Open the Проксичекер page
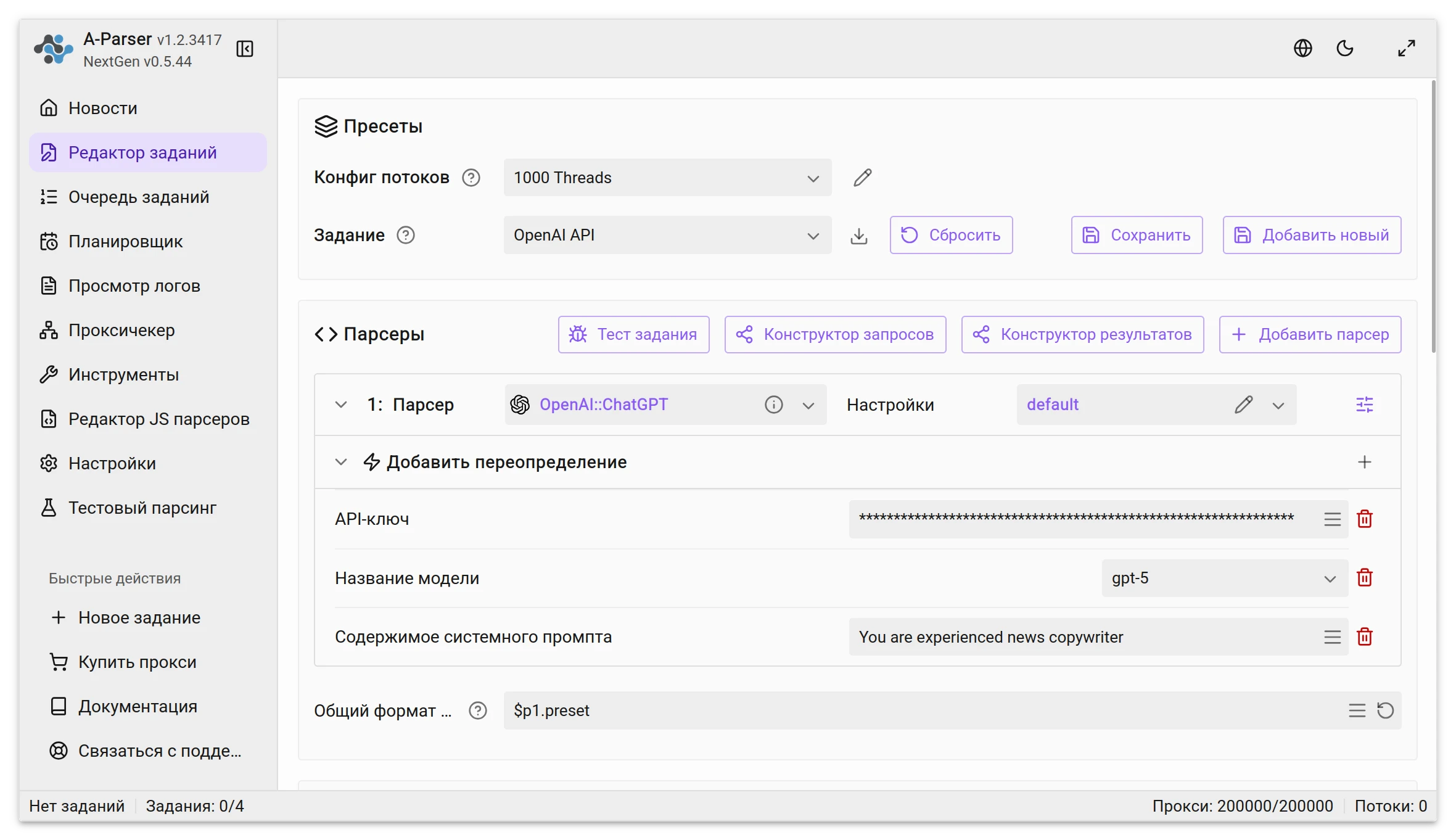The height and width of the screenshot is (840, 1456). tap(148, 330)
